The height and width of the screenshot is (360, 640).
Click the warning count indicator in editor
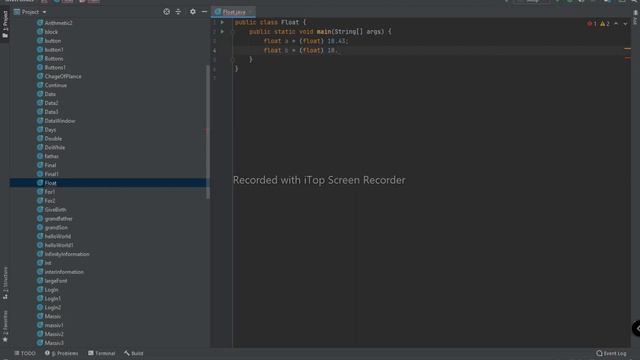pos(605,24)
